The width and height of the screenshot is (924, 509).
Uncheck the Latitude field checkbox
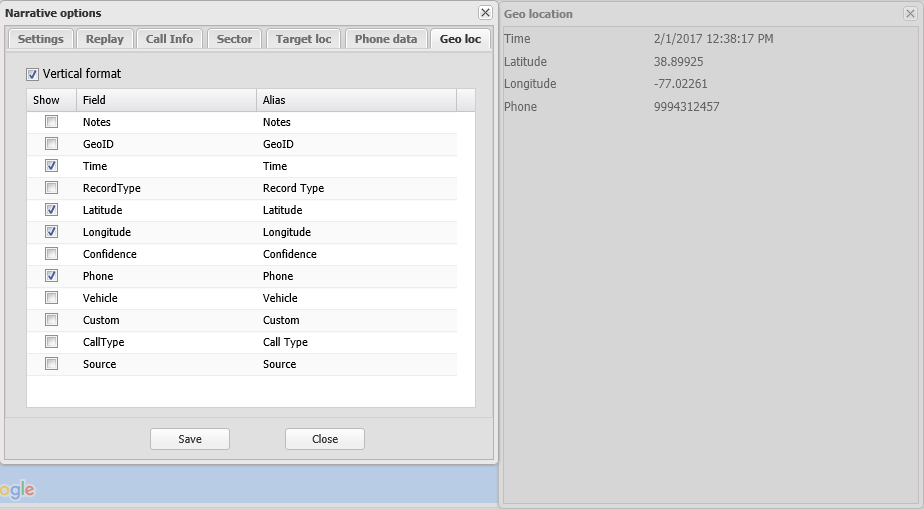51,210
